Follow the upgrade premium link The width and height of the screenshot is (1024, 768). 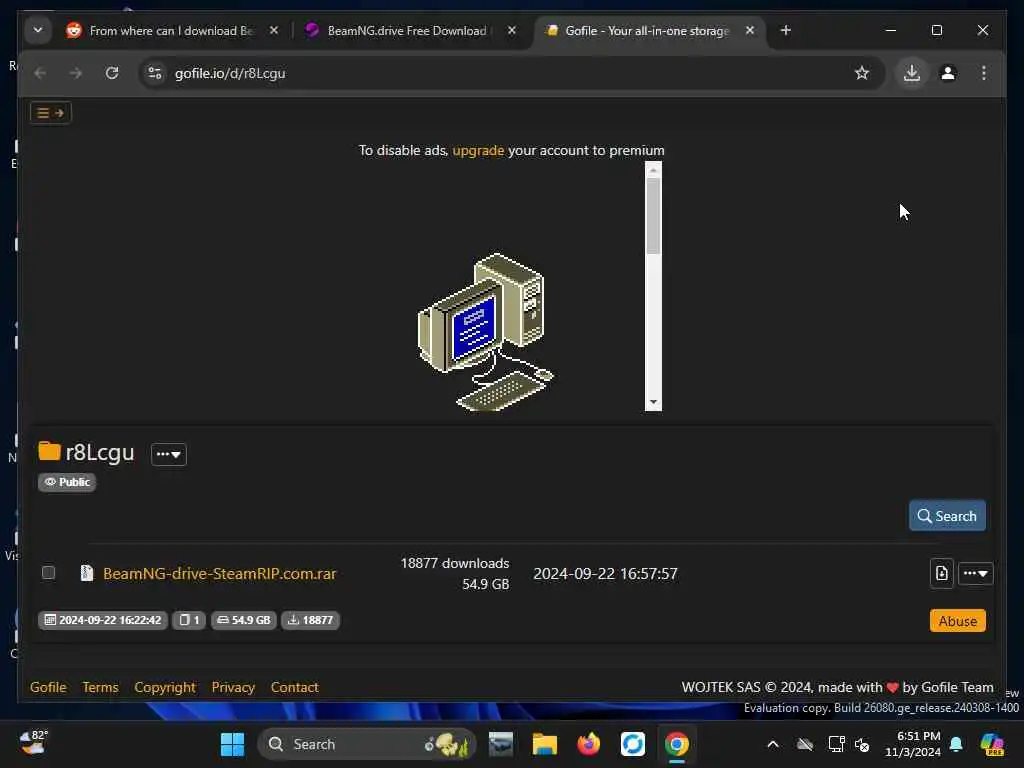pyautogui.click(x=478, y=150)
